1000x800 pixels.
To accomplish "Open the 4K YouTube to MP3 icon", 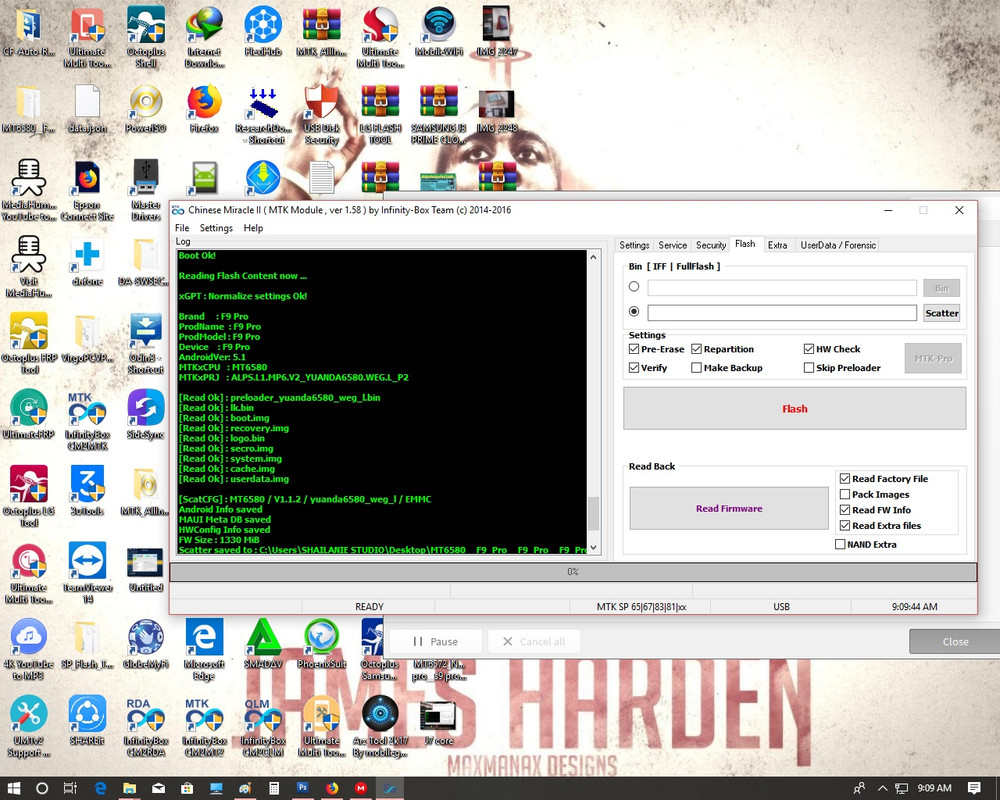I will tap(29, 649).
